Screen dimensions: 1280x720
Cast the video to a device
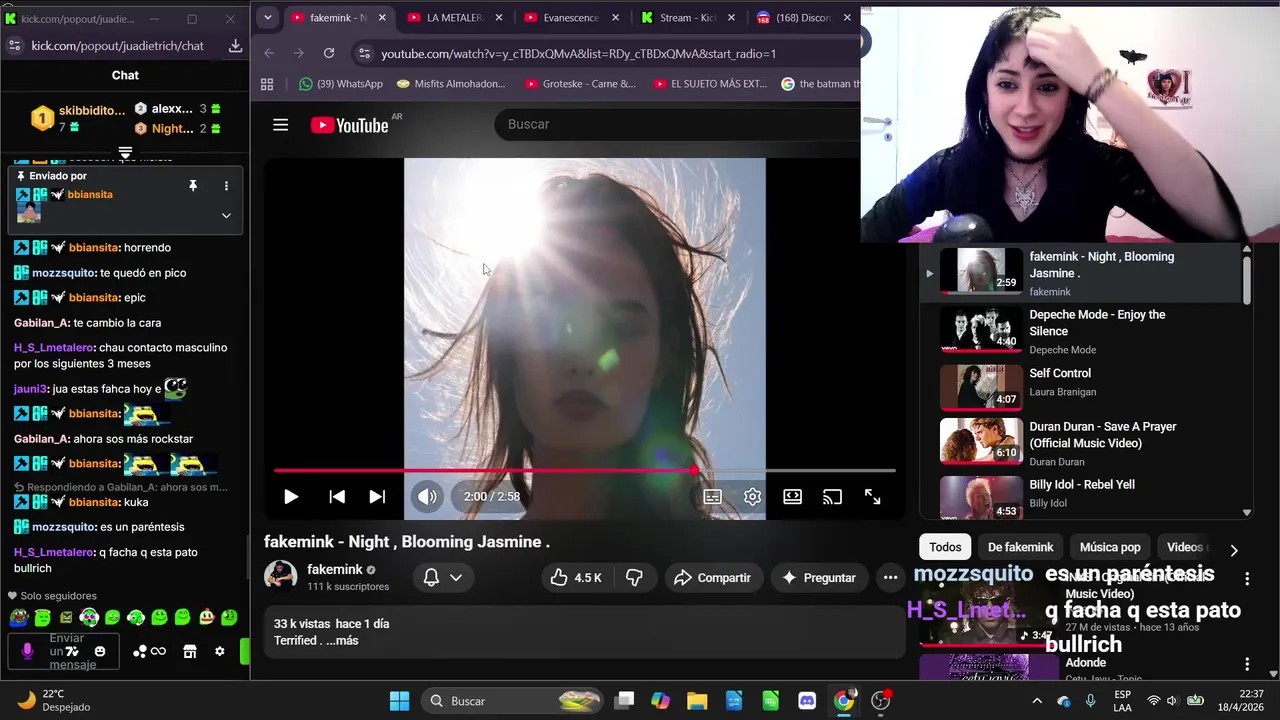pyautogui.click(x=832, y=496)
